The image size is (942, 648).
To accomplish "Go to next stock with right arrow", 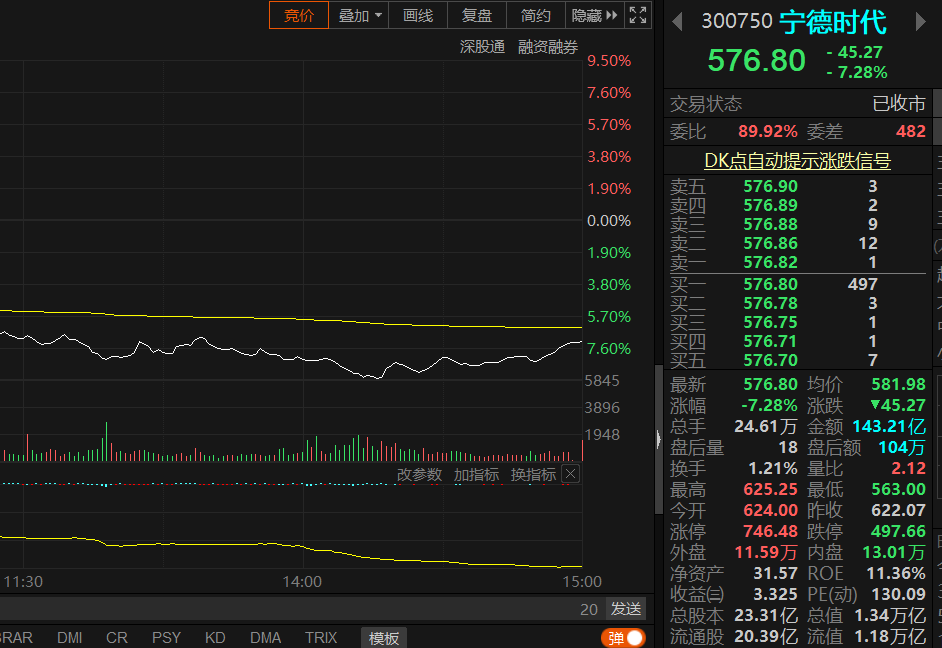I will tap(920, 22).
